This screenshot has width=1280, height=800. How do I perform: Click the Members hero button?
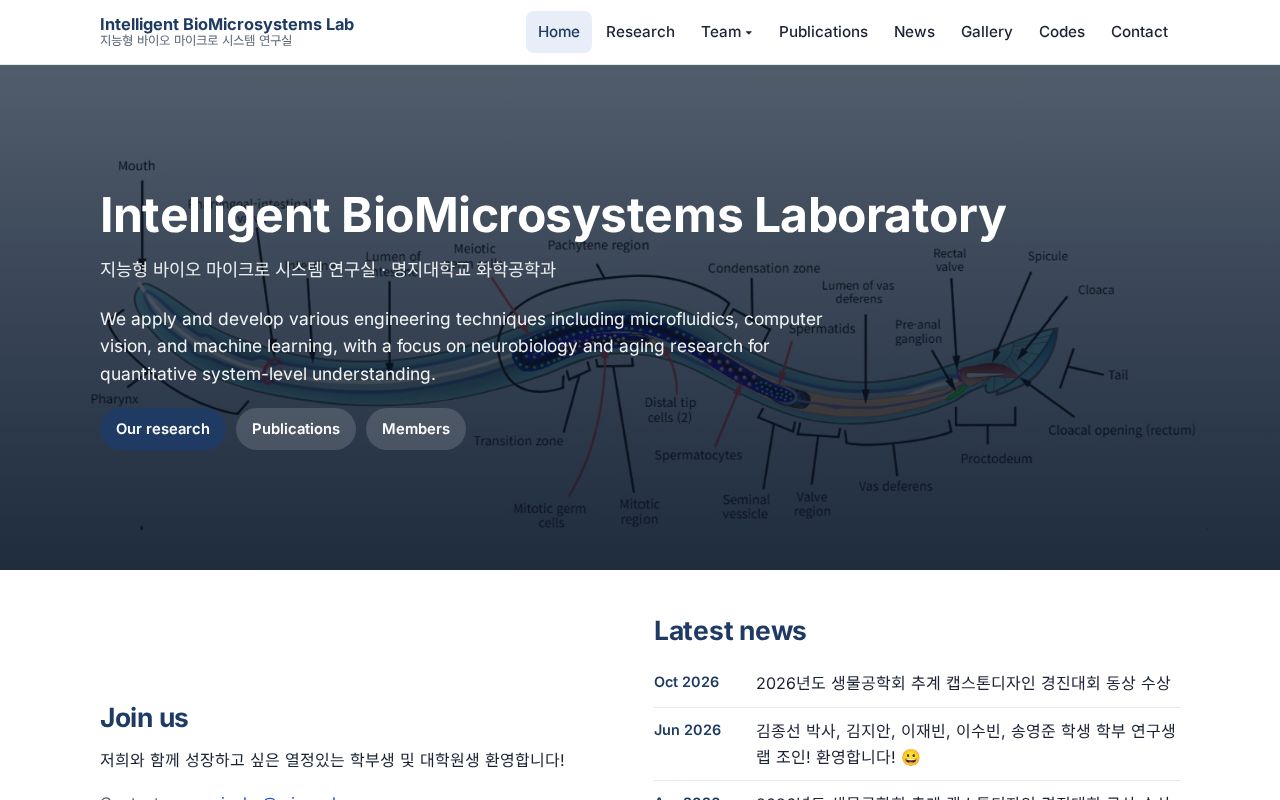tap(416, 429)
